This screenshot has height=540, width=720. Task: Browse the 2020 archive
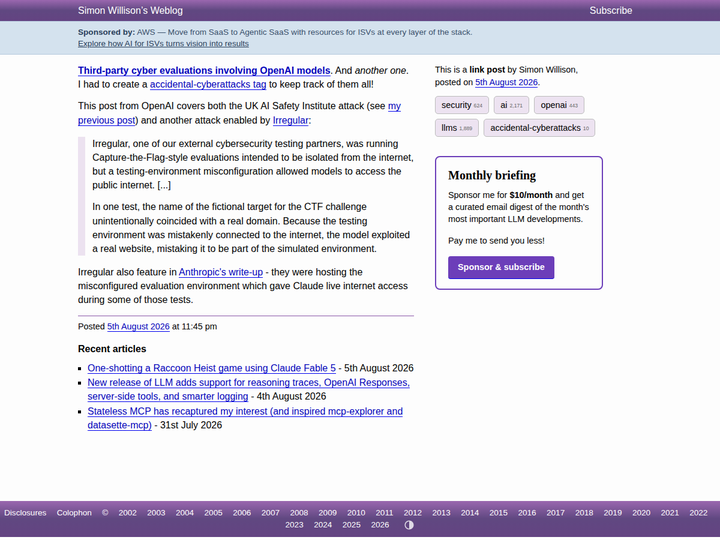coord(641,513)
